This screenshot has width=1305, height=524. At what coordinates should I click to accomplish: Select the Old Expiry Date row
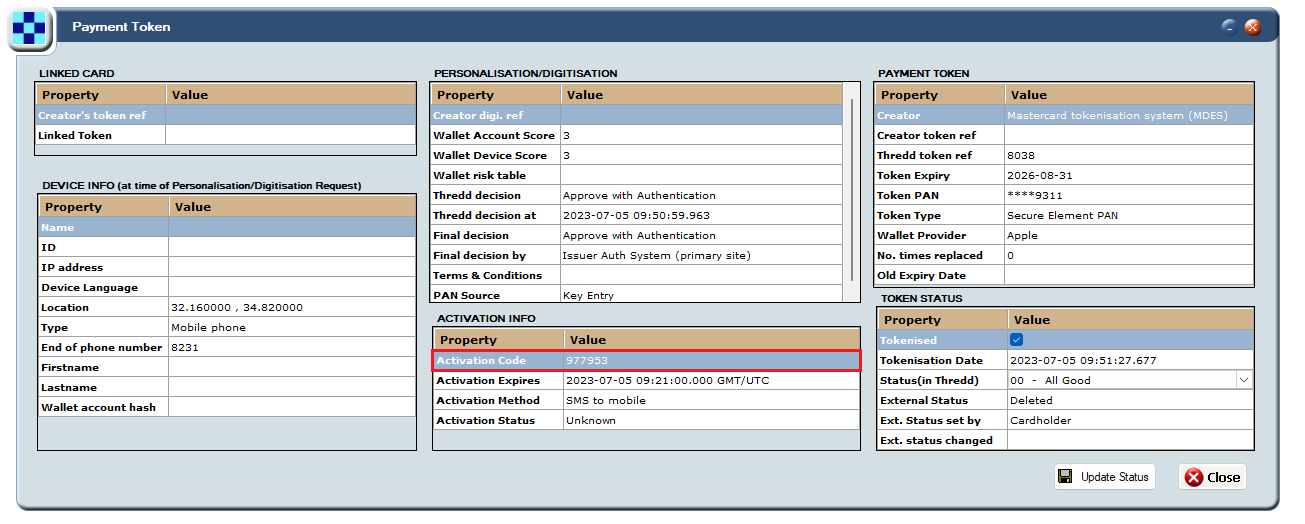1064,275
